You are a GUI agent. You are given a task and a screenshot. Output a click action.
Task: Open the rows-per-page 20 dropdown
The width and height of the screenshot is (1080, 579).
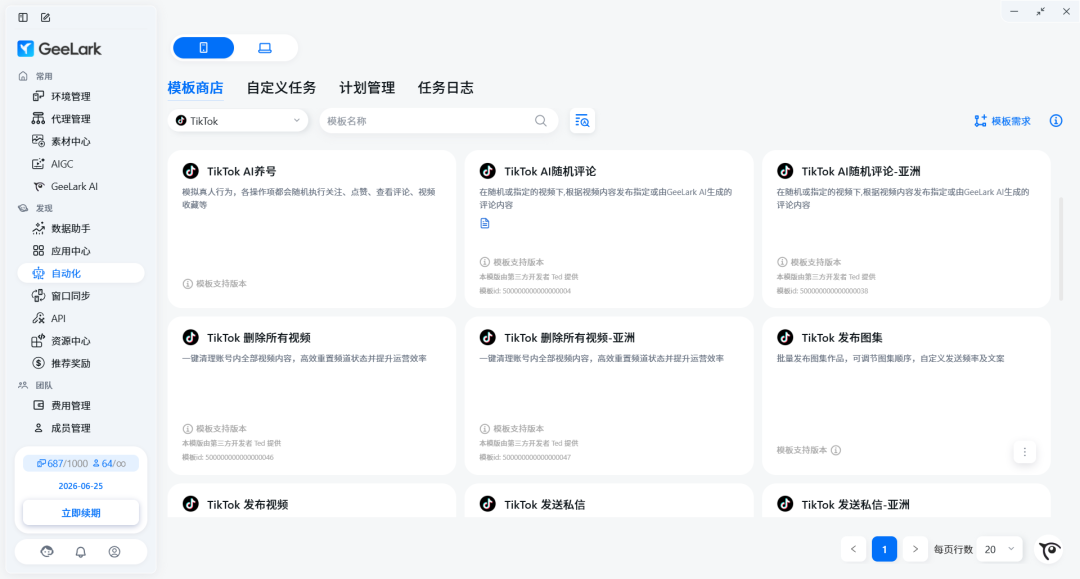999,549
